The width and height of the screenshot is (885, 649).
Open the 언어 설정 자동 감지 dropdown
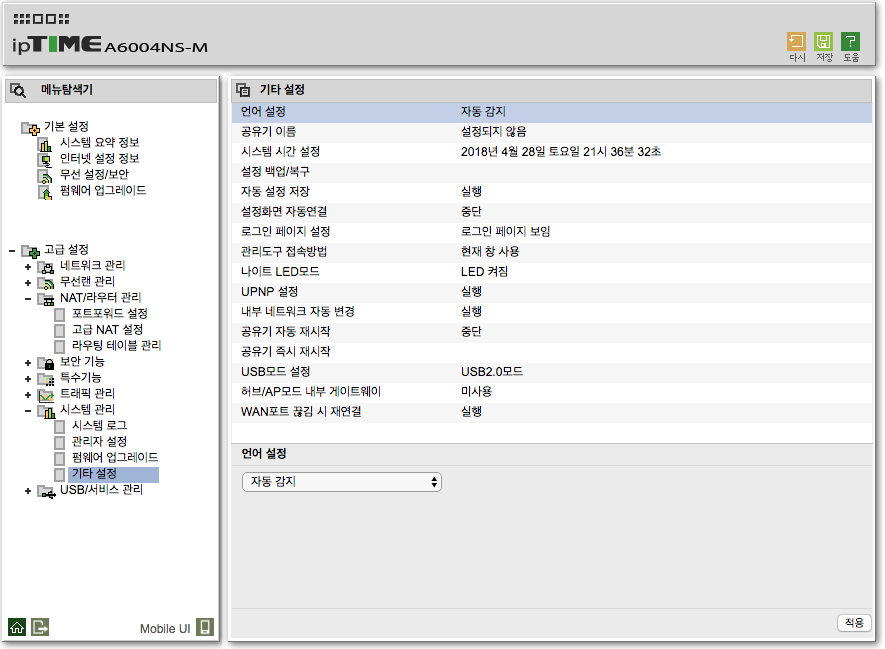coord(341,482)
